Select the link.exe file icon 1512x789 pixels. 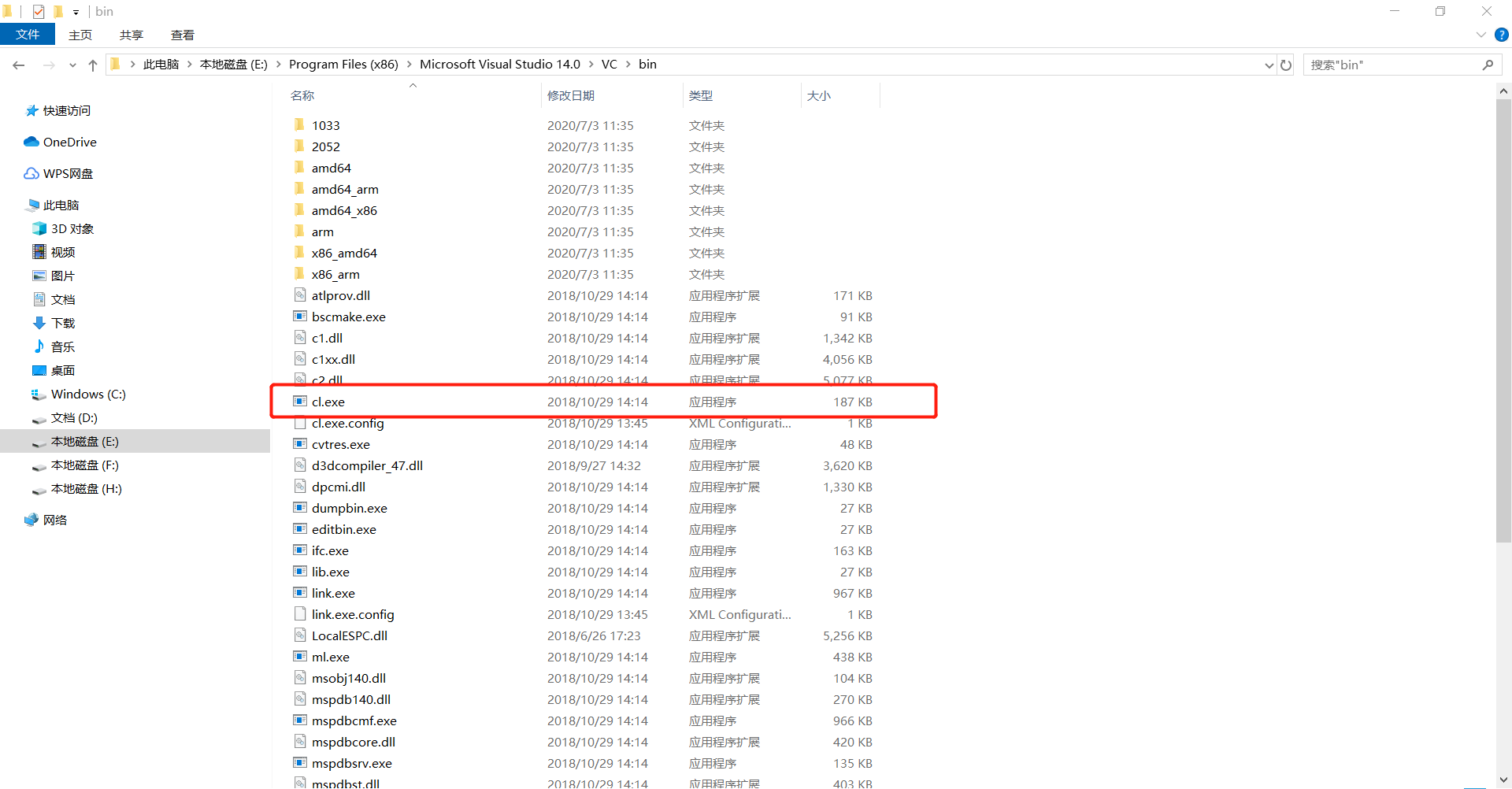click(300, 593)
